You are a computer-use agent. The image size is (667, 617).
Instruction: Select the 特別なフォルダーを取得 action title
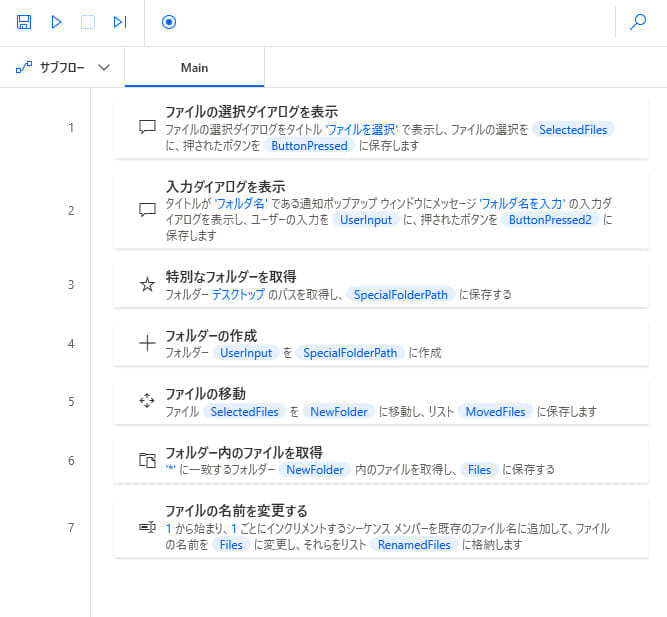(x=231, y=277)
